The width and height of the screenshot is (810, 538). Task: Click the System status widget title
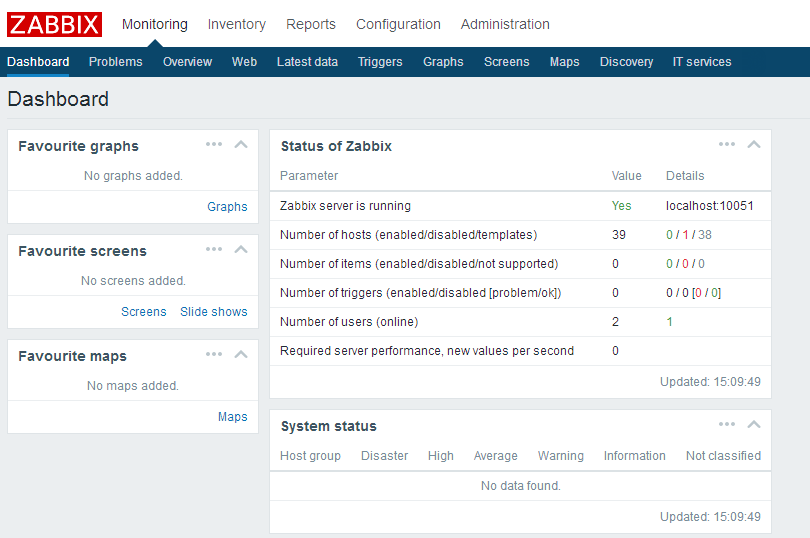pyautogui.click(x=329, y=426)
